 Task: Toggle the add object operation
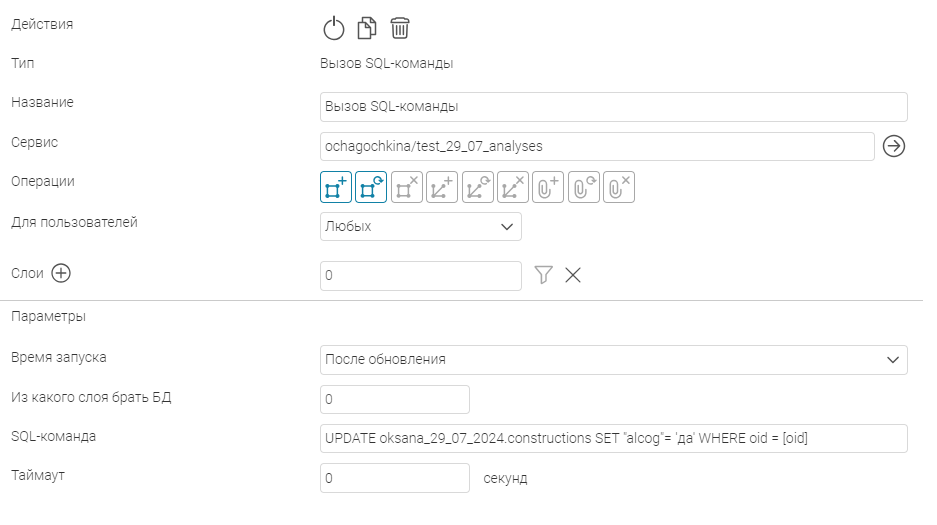pos(336,187)
